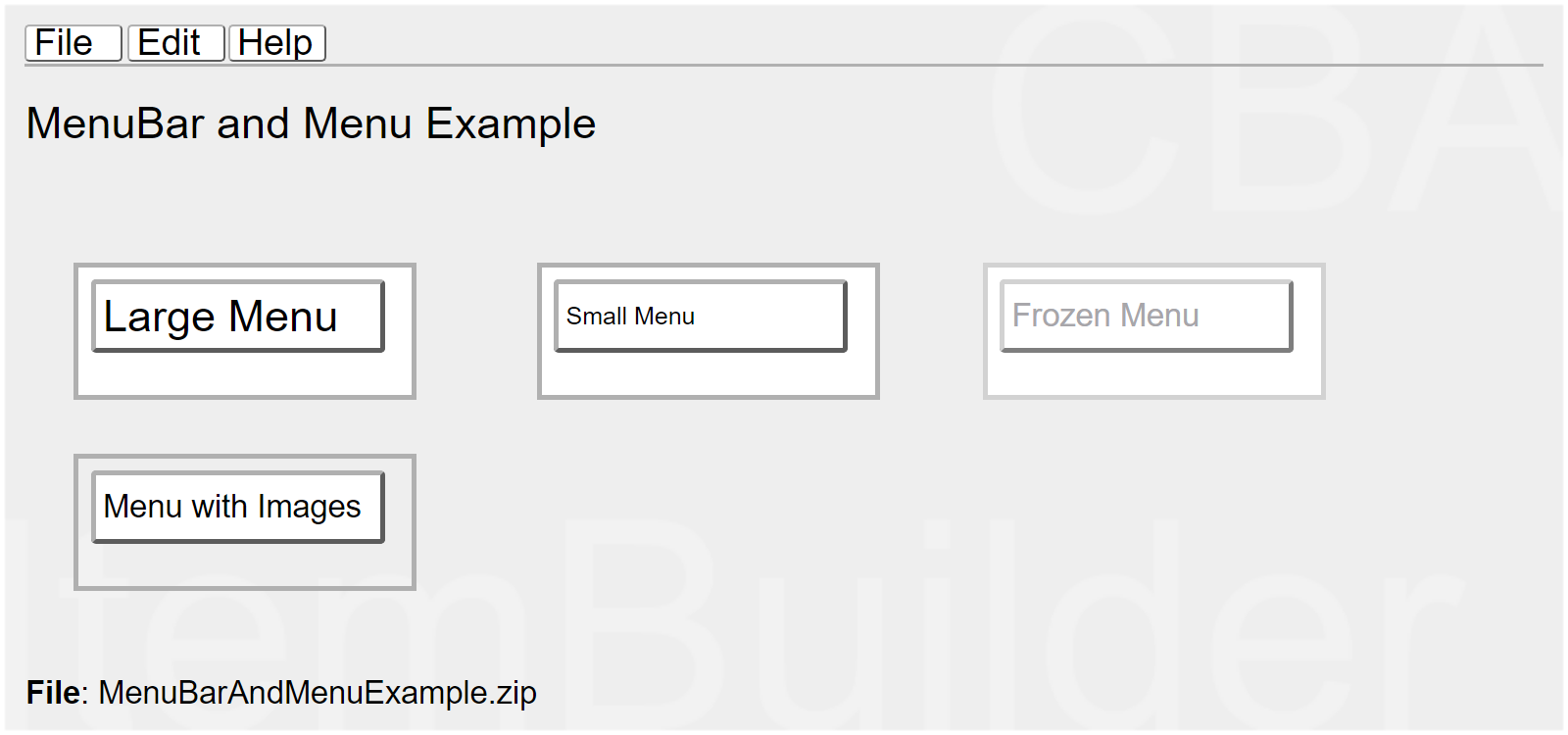Click the grayed-out Frozen Menu
This screenshot has height=735, width=1568.
point(1146,317)
